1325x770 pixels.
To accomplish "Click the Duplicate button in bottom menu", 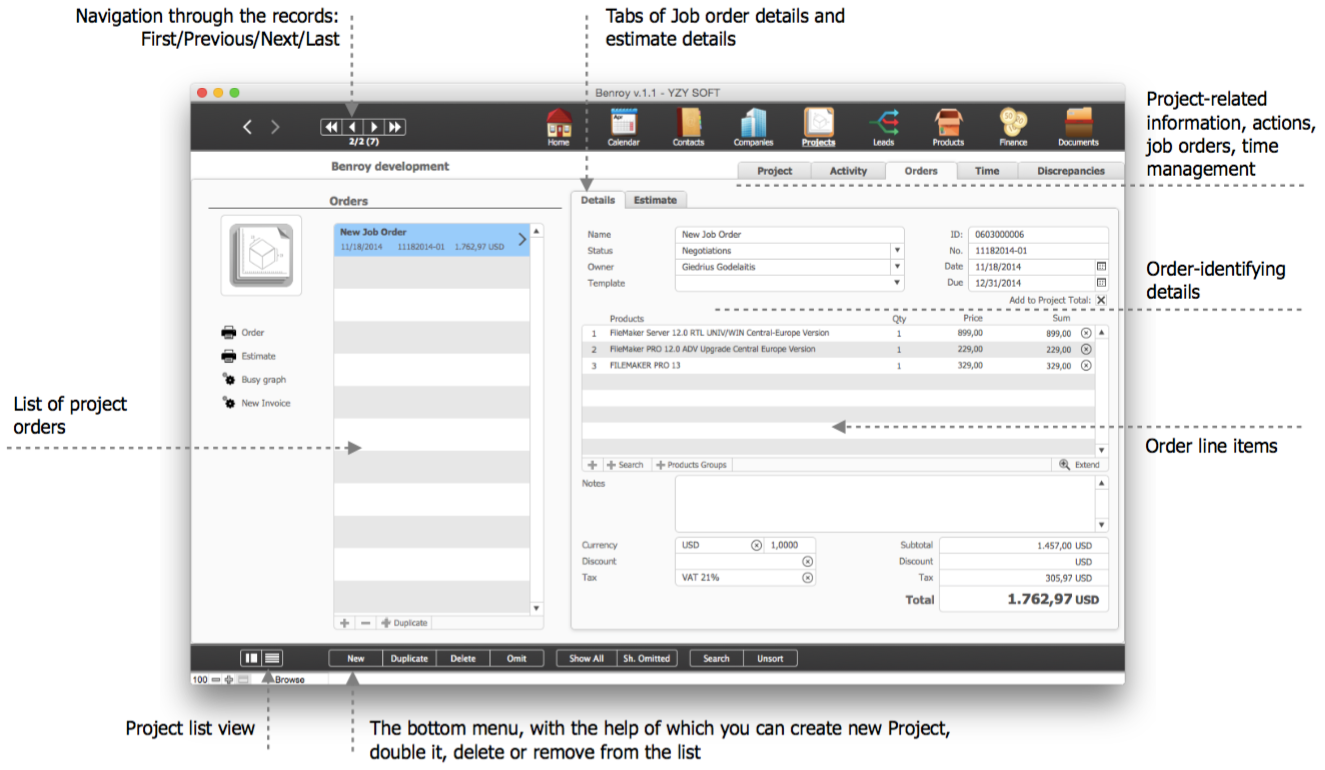I will (409, 658).
